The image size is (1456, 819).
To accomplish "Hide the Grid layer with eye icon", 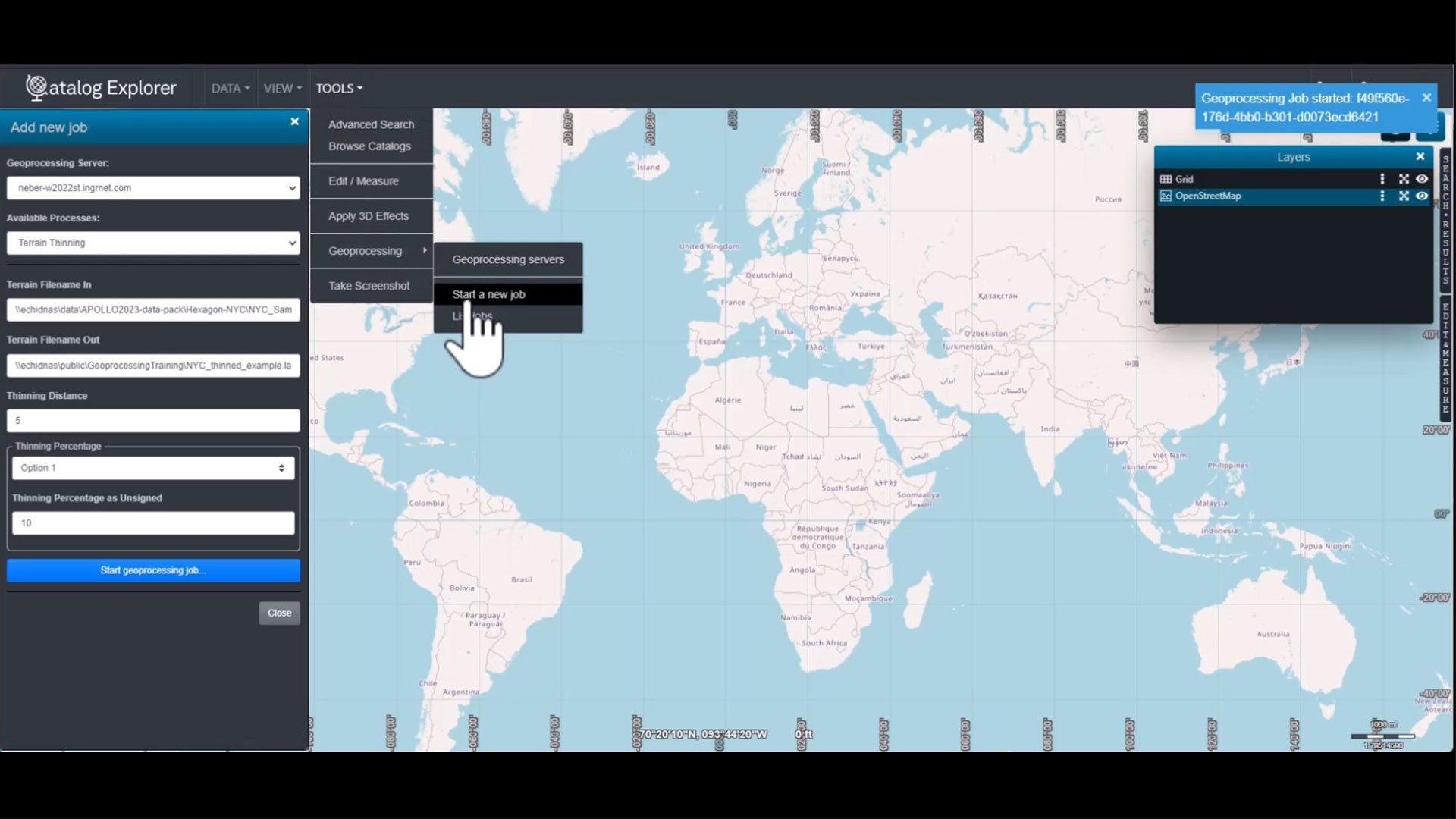I will point(1422,179).
